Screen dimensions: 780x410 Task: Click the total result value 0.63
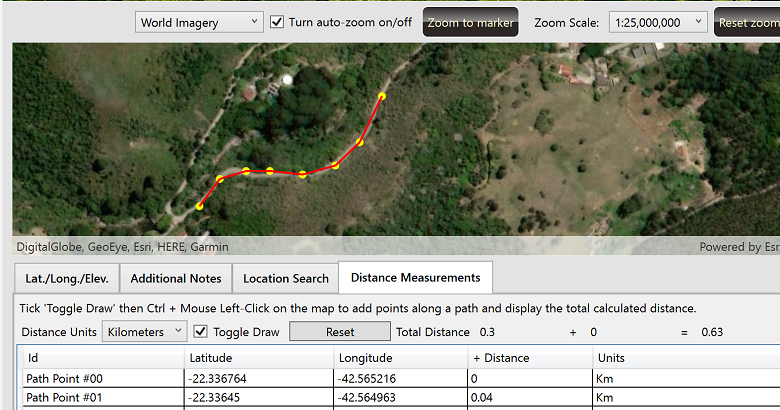tap(712, 332)
